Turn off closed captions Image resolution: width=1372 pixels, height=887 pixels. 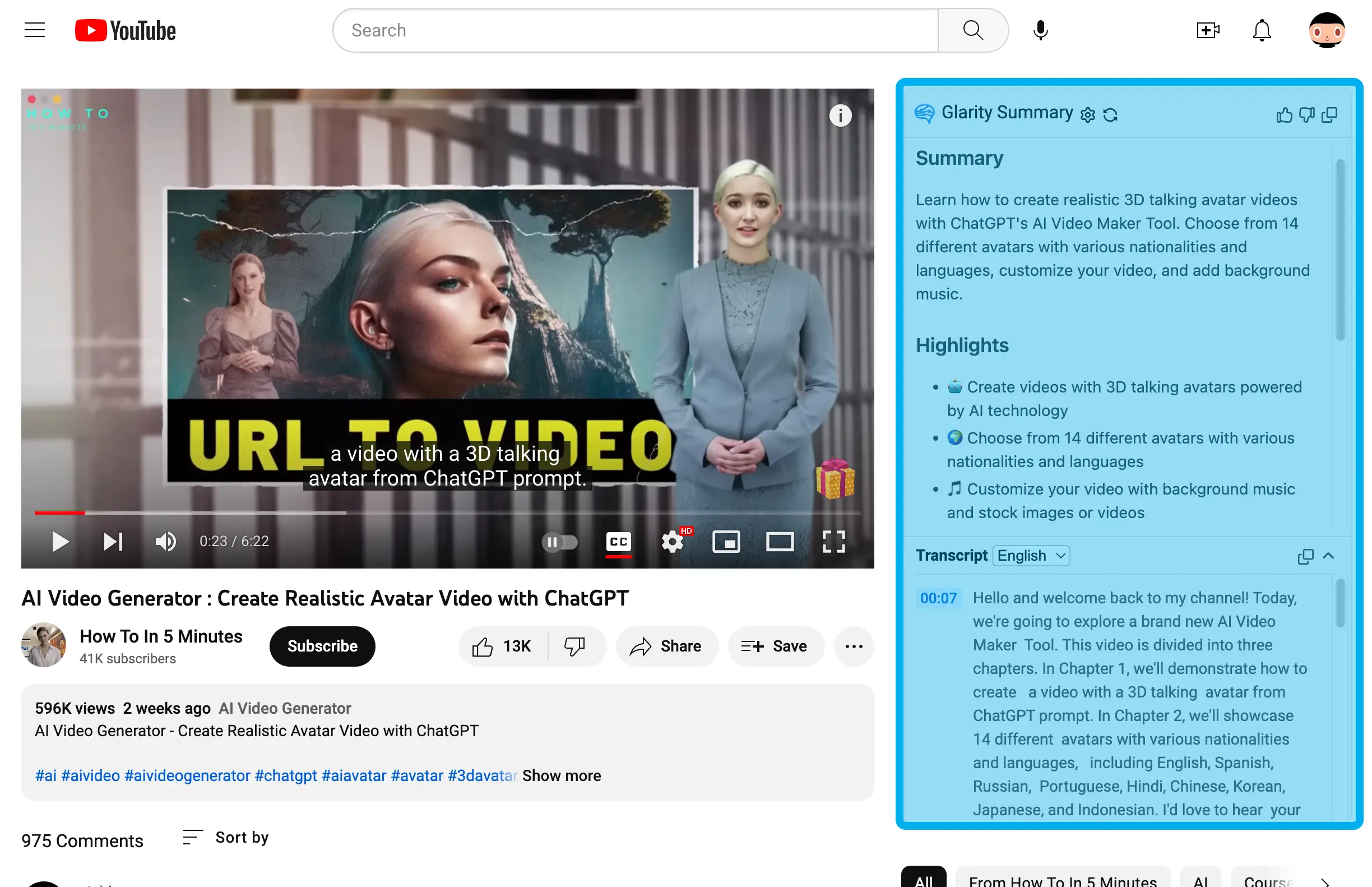618,542
